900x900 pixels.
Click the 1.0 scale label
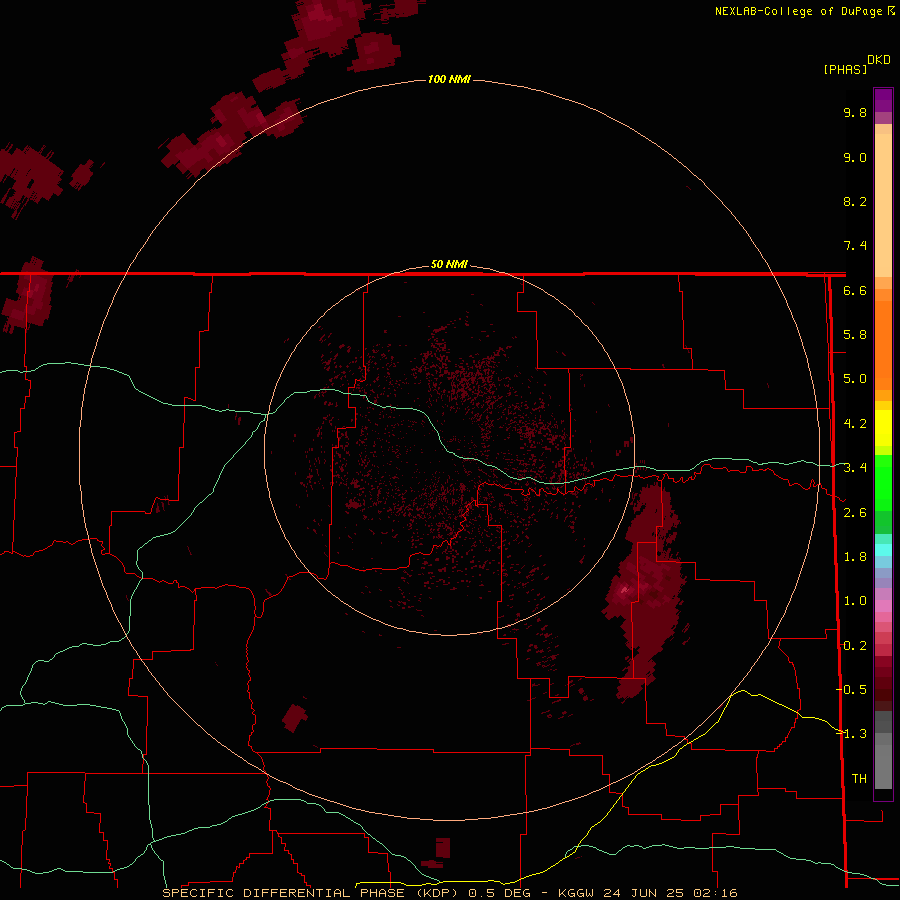855,601
